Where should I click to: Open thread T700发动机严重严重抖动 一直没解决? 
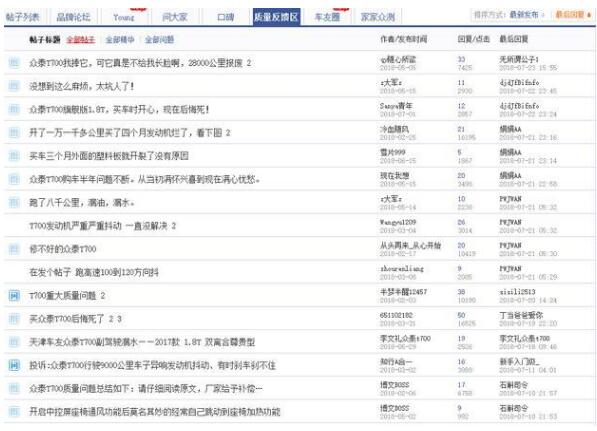[98, 226]
